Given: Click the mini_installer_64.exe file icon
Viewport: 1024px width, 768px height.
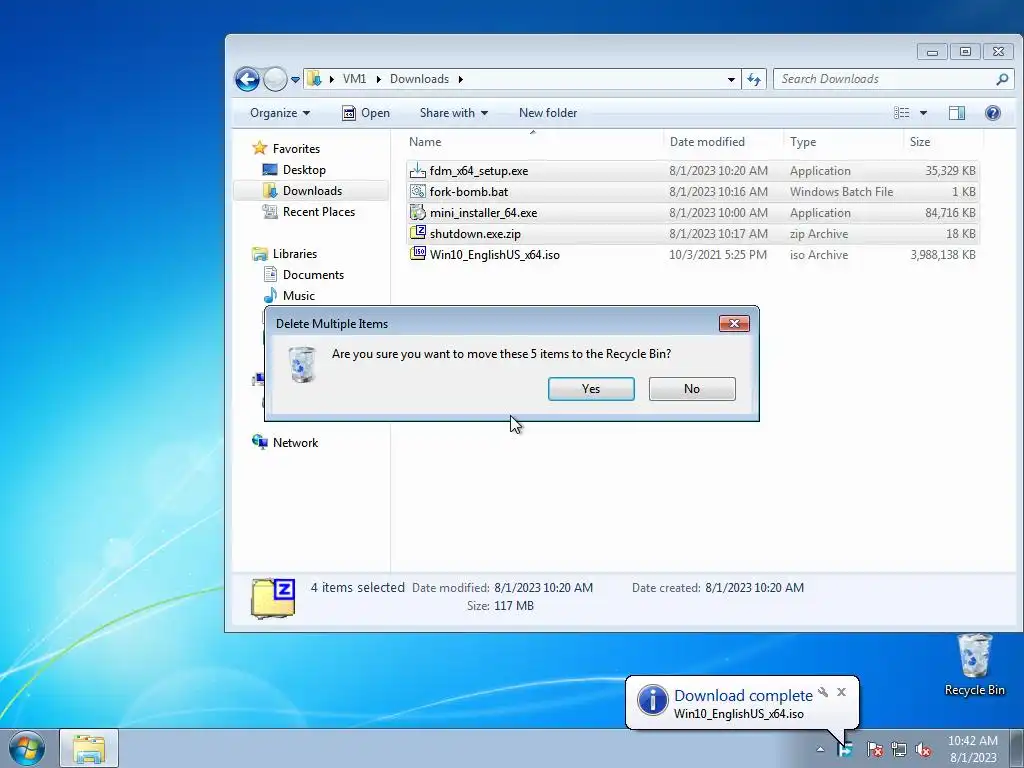Looking at the screenshot, I should (417, 213).
